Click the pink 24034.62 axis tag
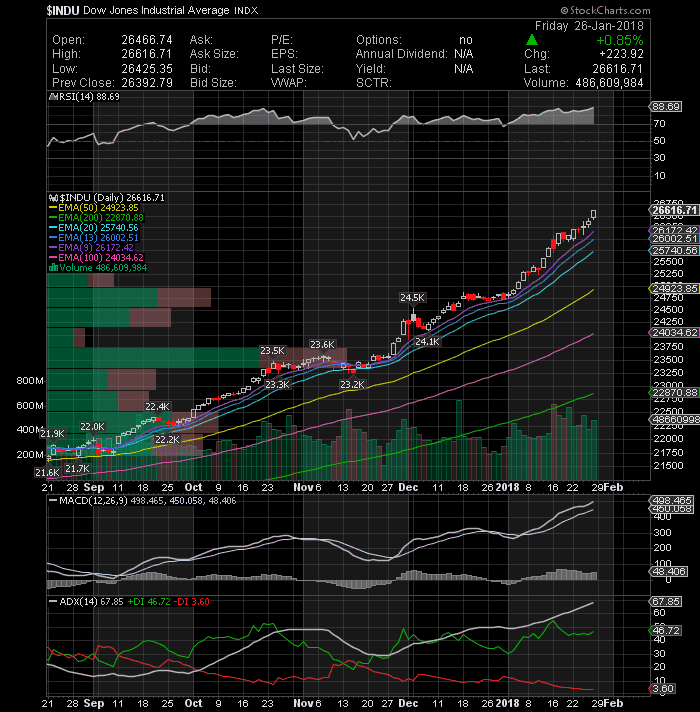Viewport: 700px width, 712px height. point(675,332)
